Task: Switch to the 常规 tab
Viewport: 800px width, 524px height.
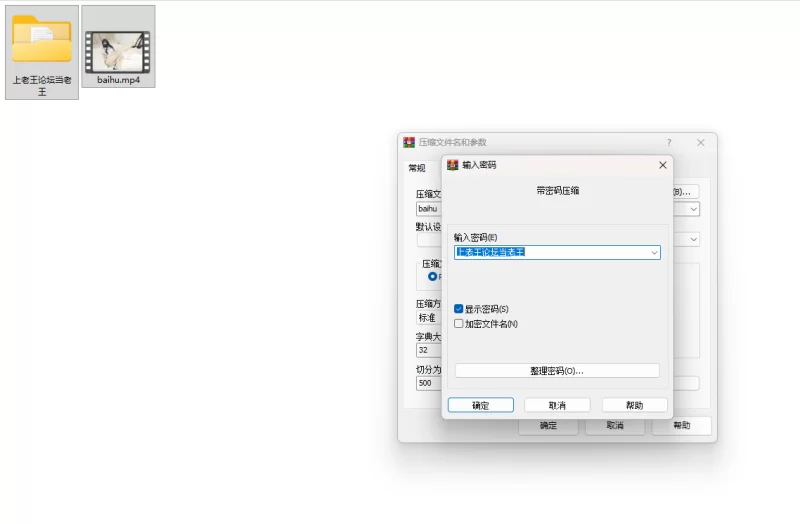Action: click(416, 168)
